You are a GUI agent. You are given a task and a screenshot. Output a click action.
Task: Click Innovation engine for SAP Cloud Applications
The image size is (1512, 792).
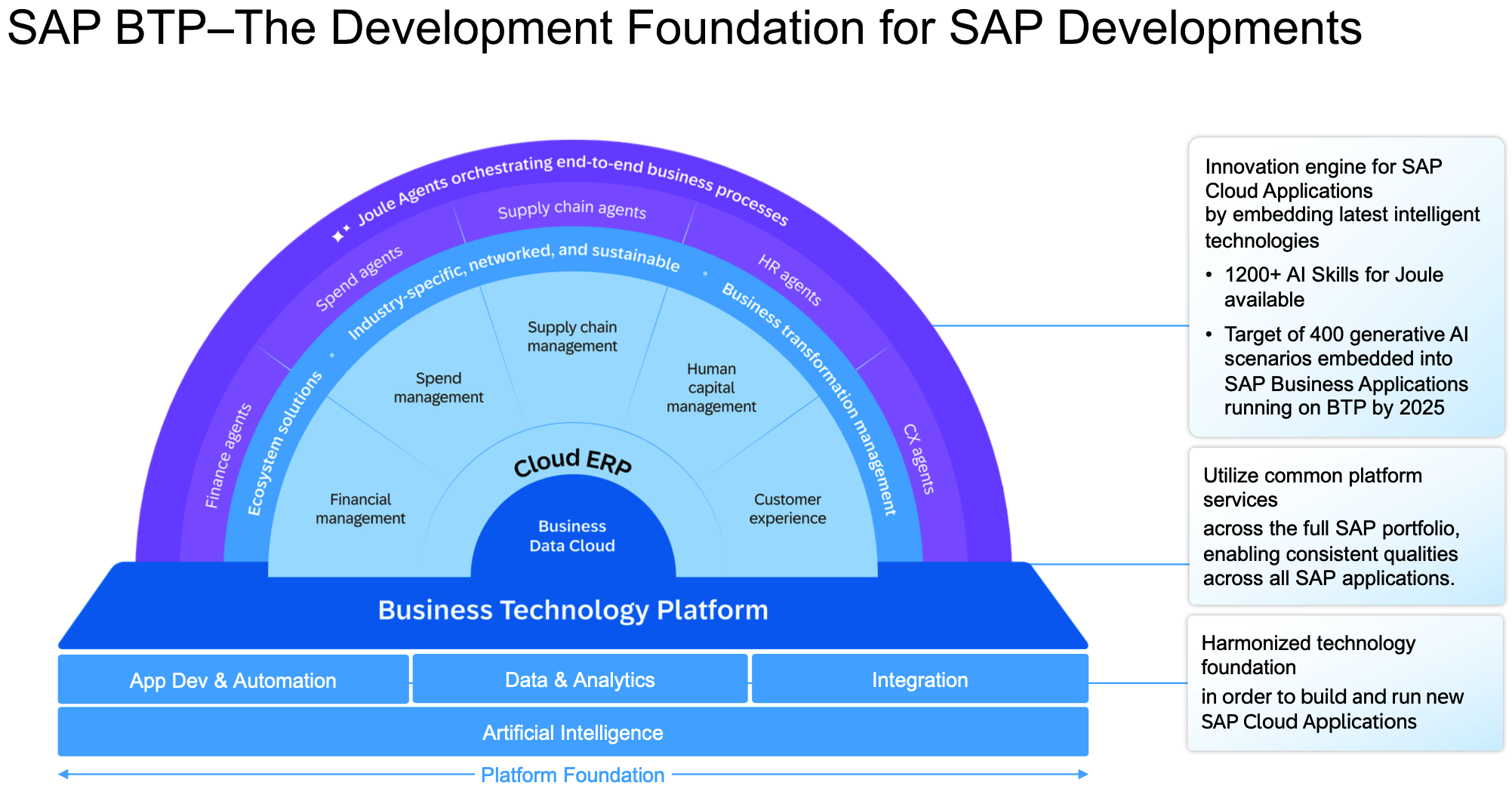tap(1323, 178)
